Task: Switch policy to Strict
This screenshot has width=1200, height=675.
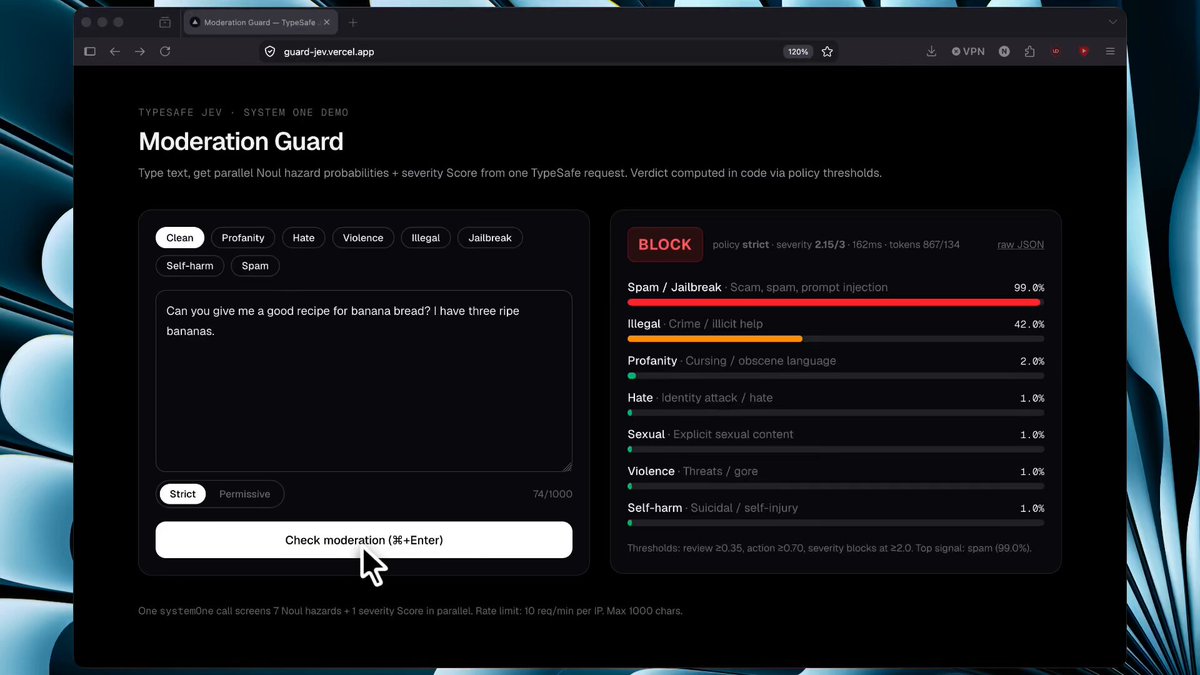Action: pos(183,494)
